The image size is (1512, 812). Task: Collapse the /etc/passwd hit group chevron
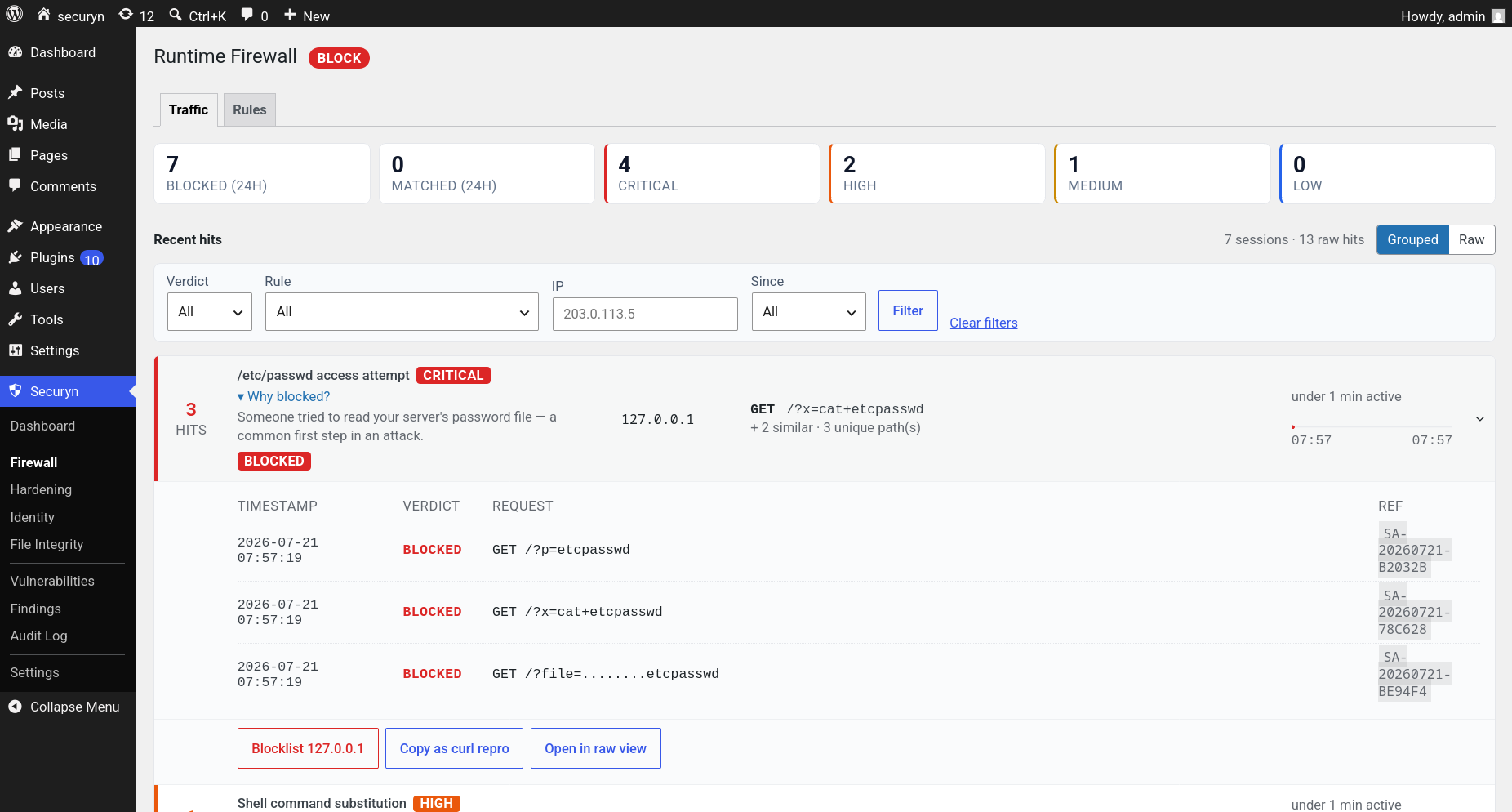pyautogui.click(x=1480, y=419)
